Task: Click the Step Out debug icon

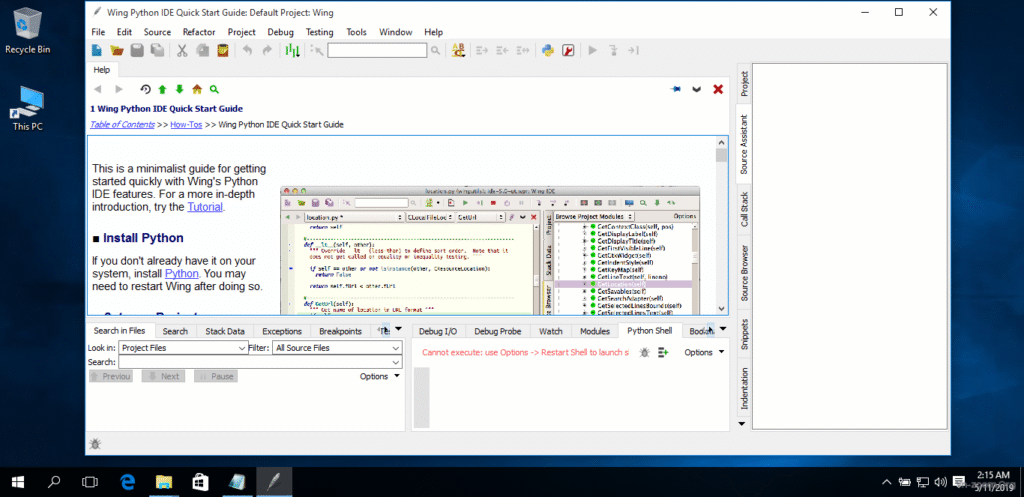Action: (x=633, y=50)
